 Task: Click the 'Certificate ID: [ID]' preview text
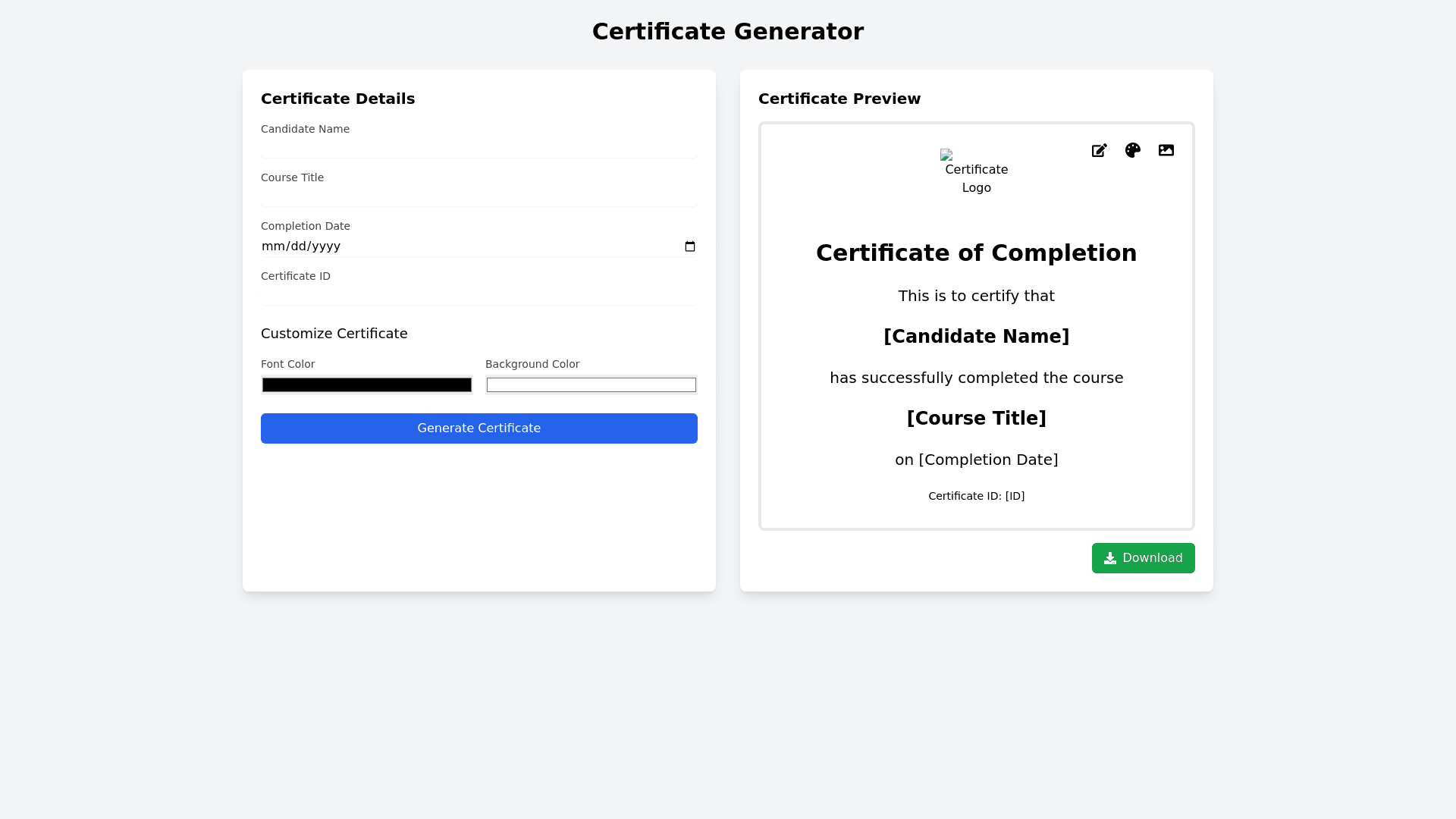[x=976, y=497]
